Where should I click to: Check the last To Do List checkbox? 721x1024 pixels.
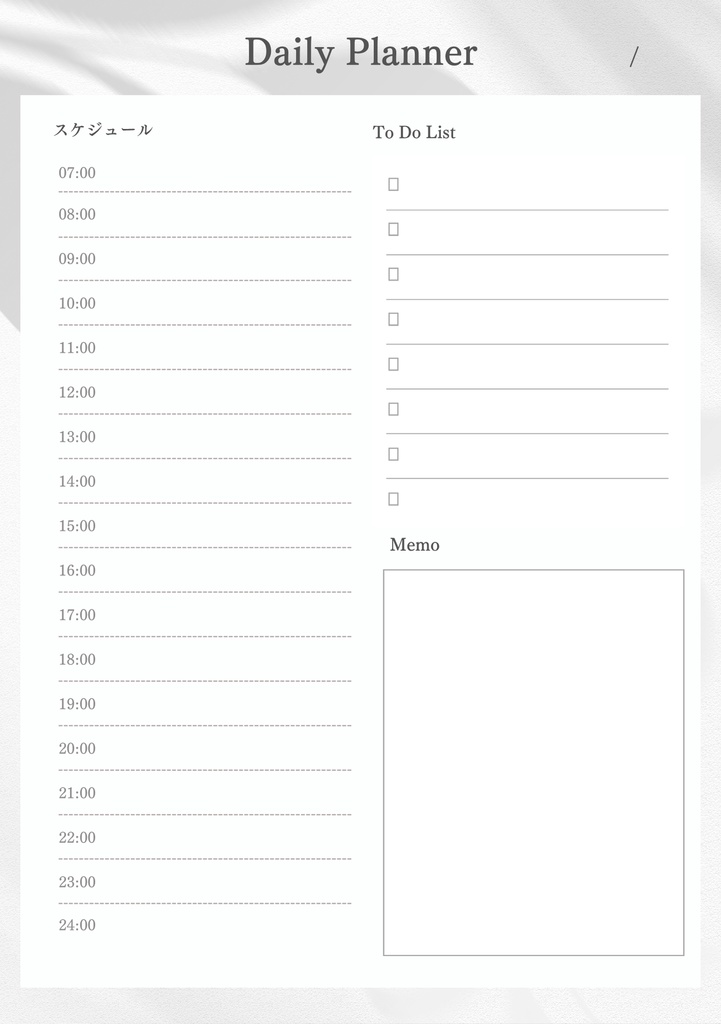pyautogui.click(x=393, y=499)
